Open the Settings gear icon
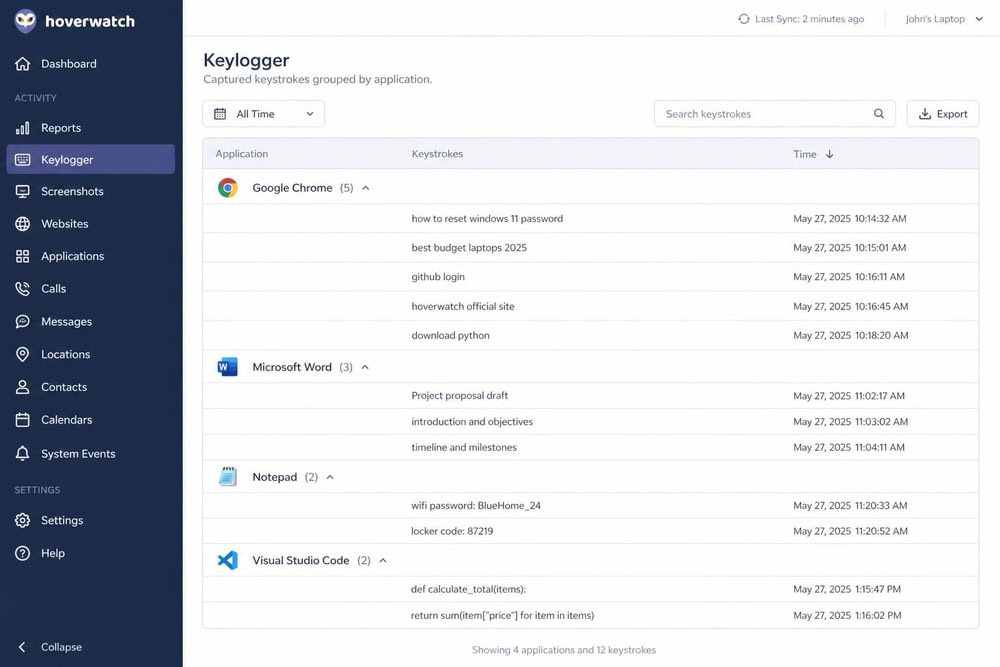This screenshot has height=667, width=1000. [22, 520]
